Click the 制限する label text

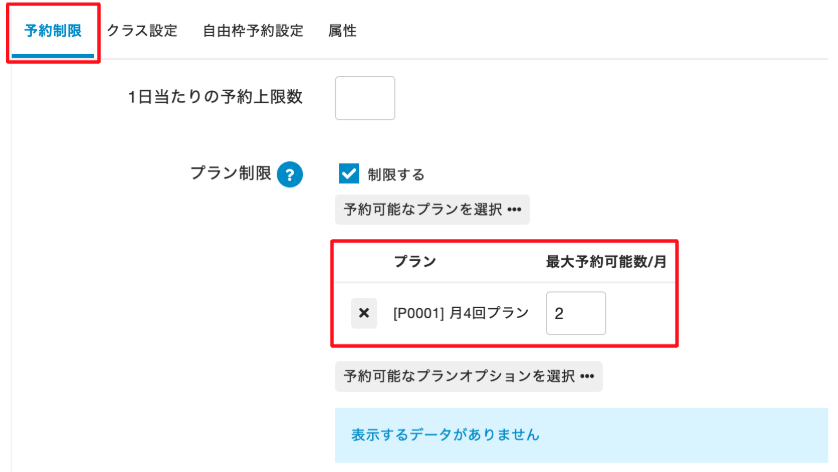396,174
